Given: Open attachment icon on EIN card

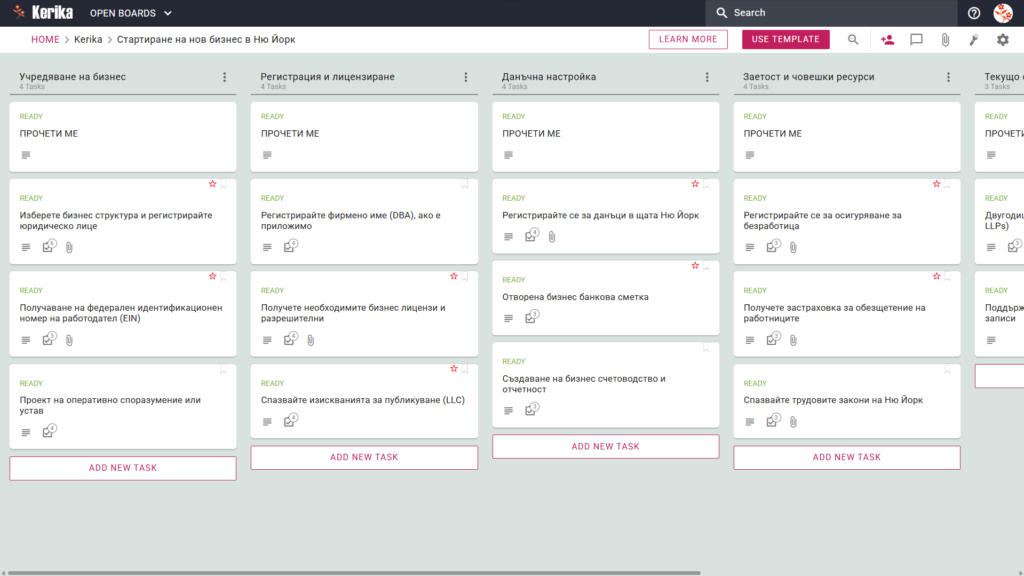Looking at the screenshot, I should click(x=69, y=340).
